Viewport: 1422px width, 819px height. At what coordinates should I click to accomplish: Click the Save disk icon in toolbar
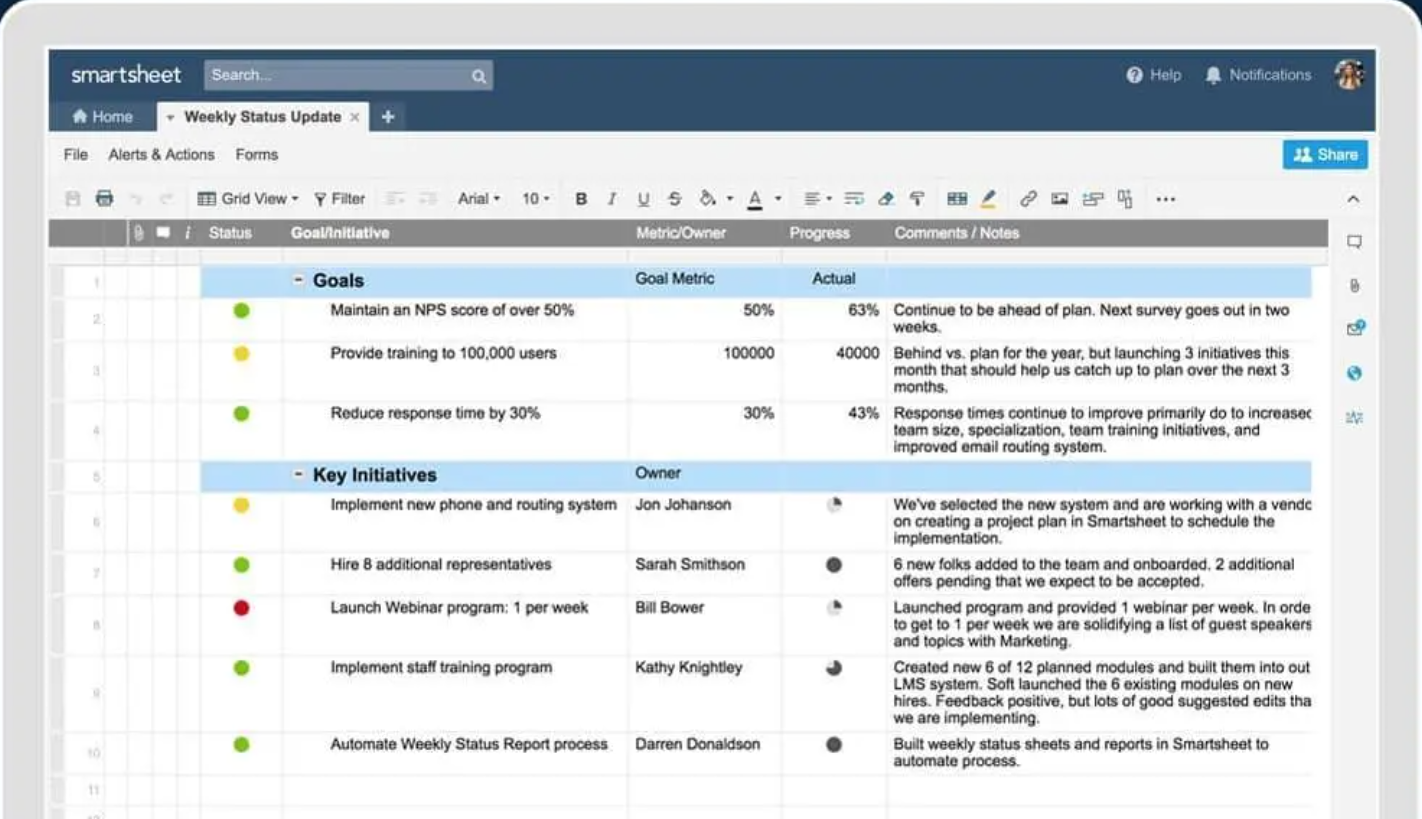click(x=73, y=199)
